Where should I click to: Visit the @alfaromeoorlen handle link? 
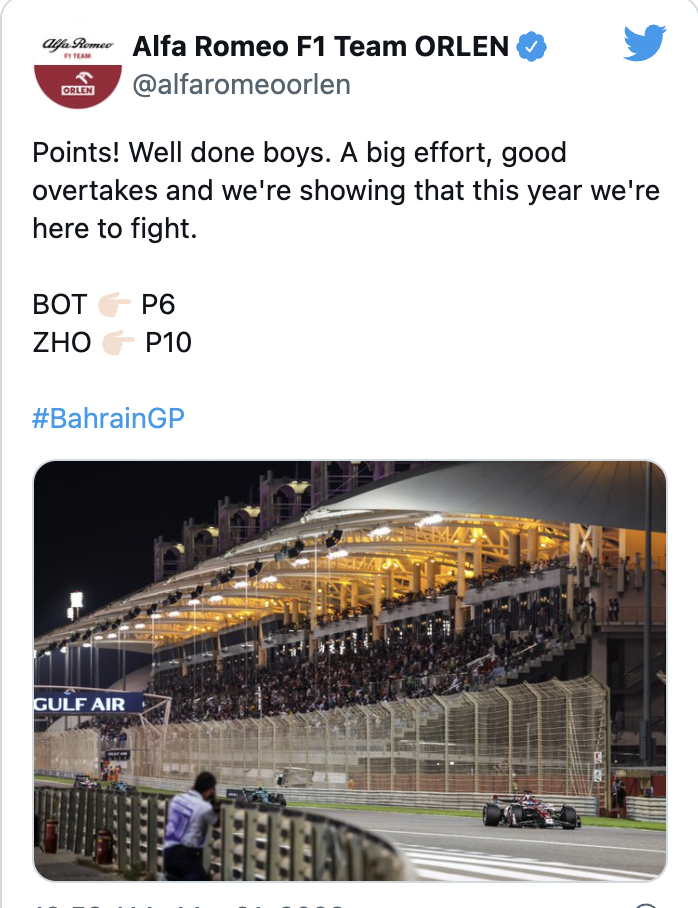(241, 85)
